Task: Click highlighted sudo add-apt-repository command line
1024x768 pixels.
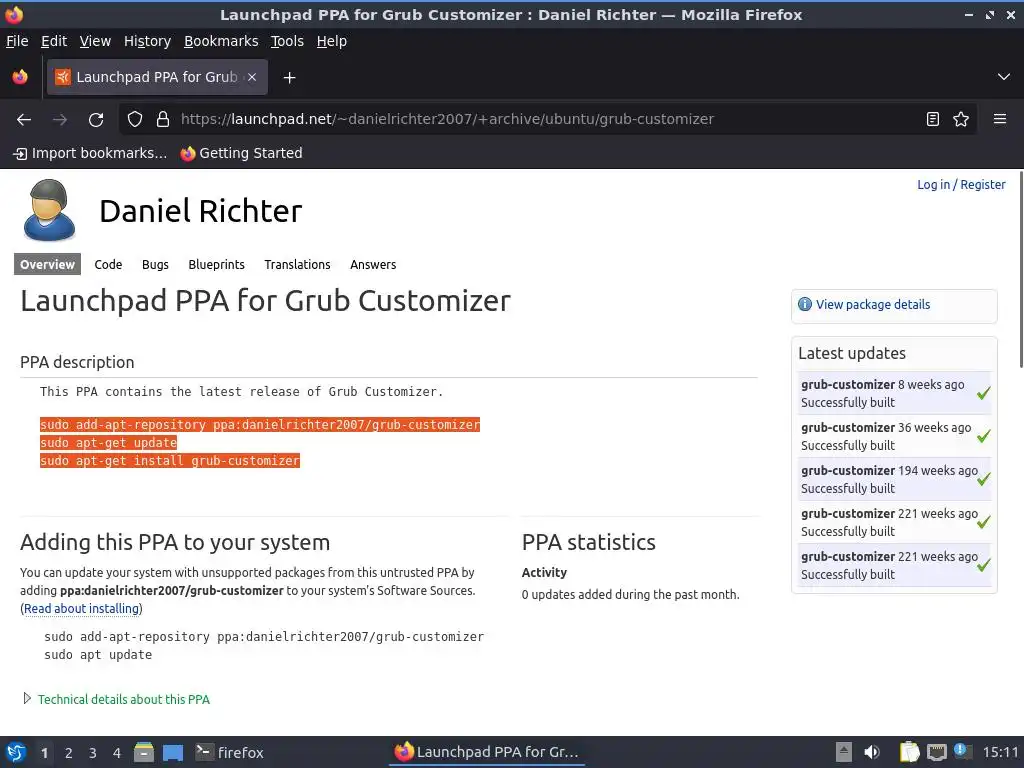Action: coord(260,424)
